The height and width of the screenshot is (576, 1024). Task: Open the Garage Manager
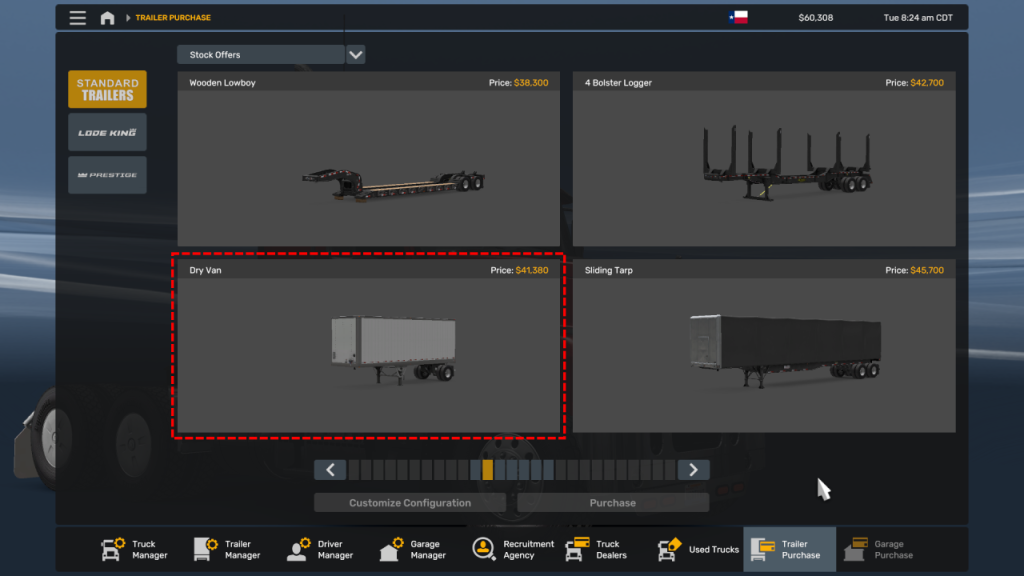412,549
